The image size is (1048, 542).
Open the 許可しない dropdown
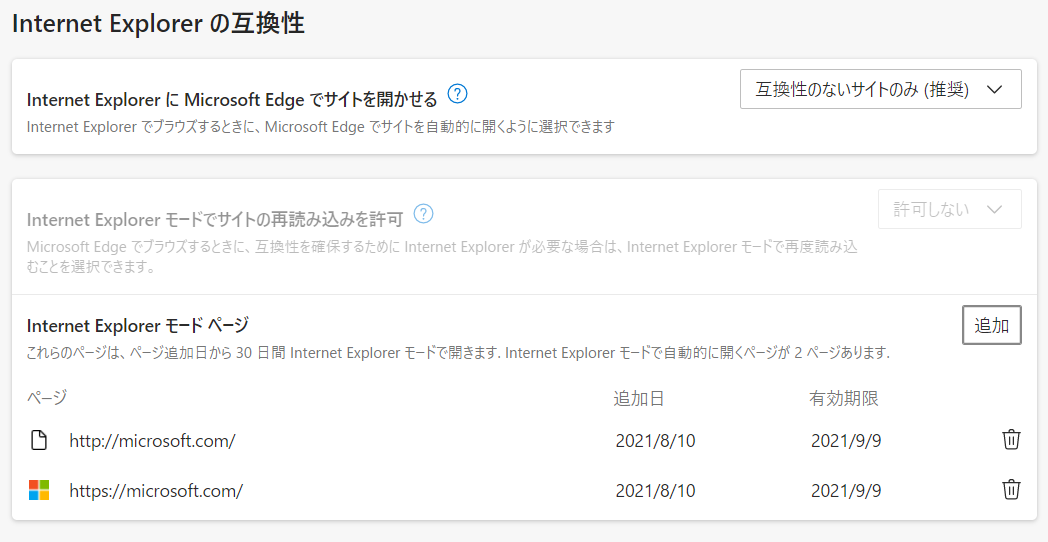949,209
